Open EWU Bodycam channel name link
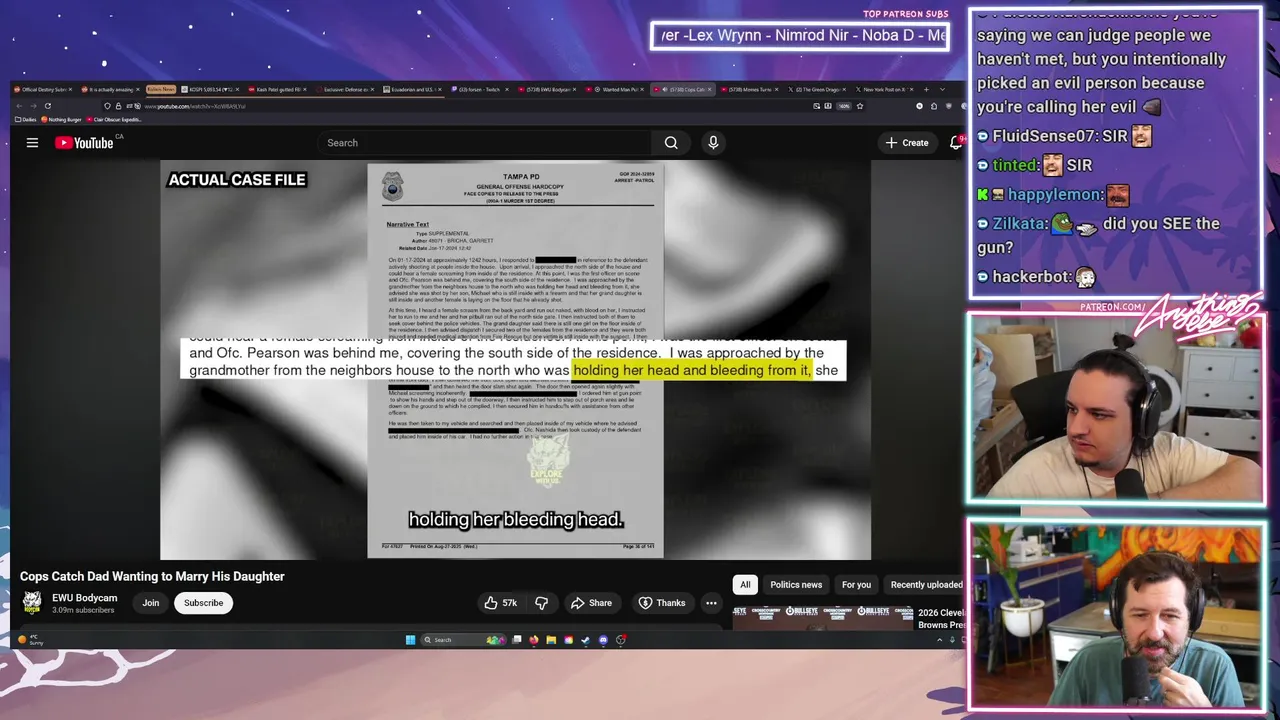 pos(84,598)
